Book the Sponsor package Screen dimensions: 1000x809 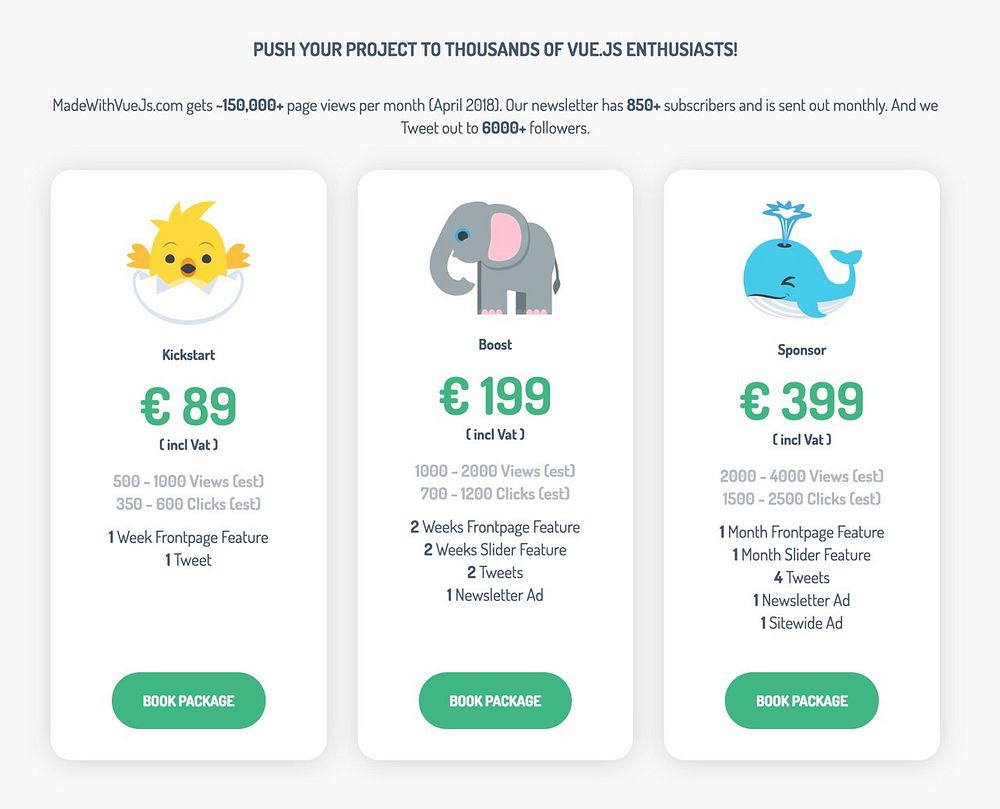point(802,701)
